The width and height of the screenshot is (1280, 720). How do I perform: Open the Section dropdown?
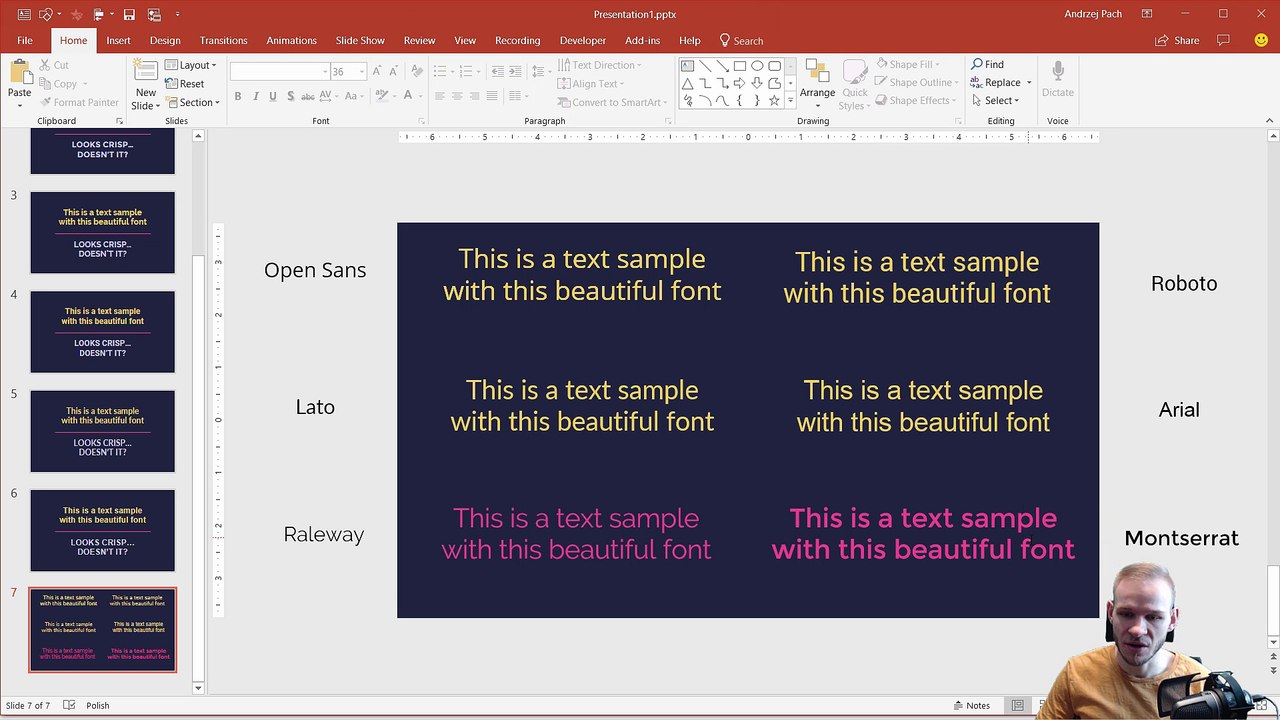tap(192, 102)
